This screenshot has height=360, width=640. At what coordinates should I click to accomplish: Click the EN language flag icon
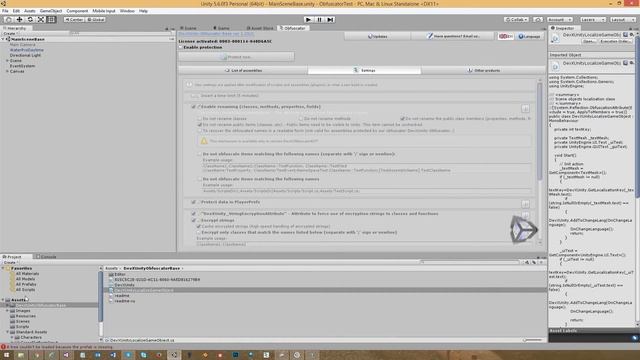506,36
